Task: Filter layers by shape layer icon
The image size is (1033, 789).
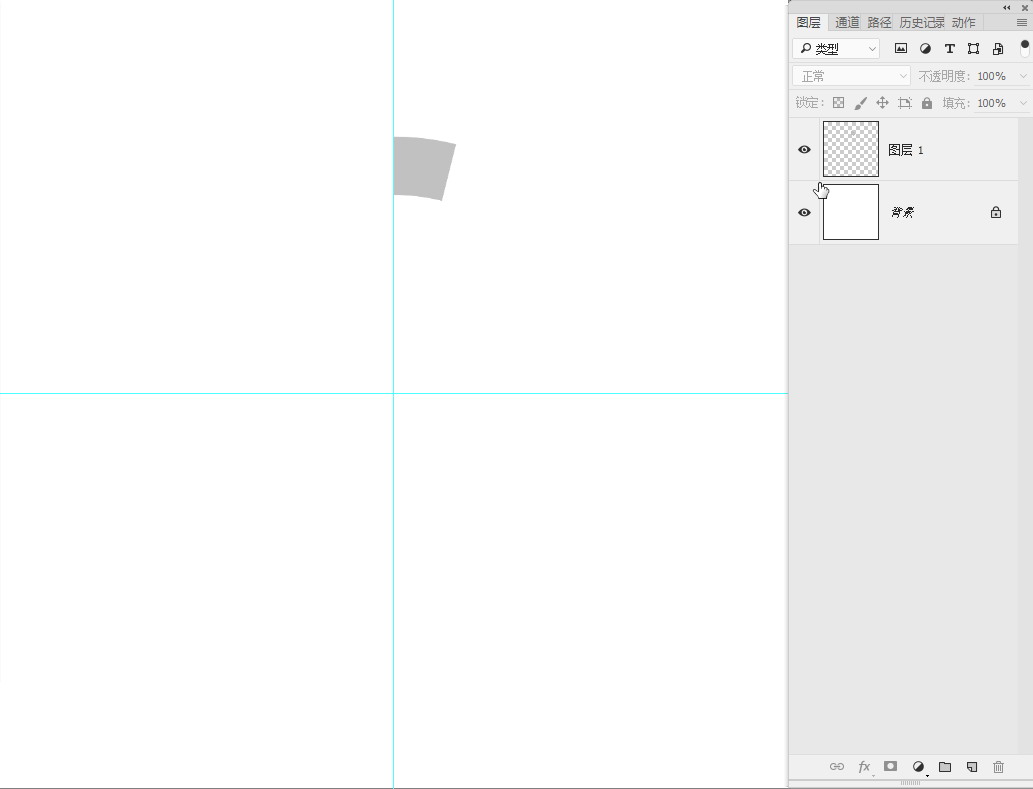Action: (973, 48)
